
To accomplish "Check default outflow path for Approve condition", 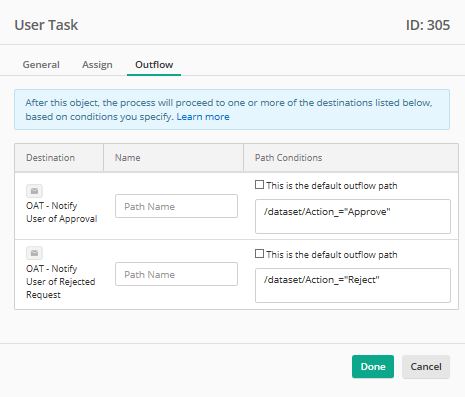I will 259,185.
